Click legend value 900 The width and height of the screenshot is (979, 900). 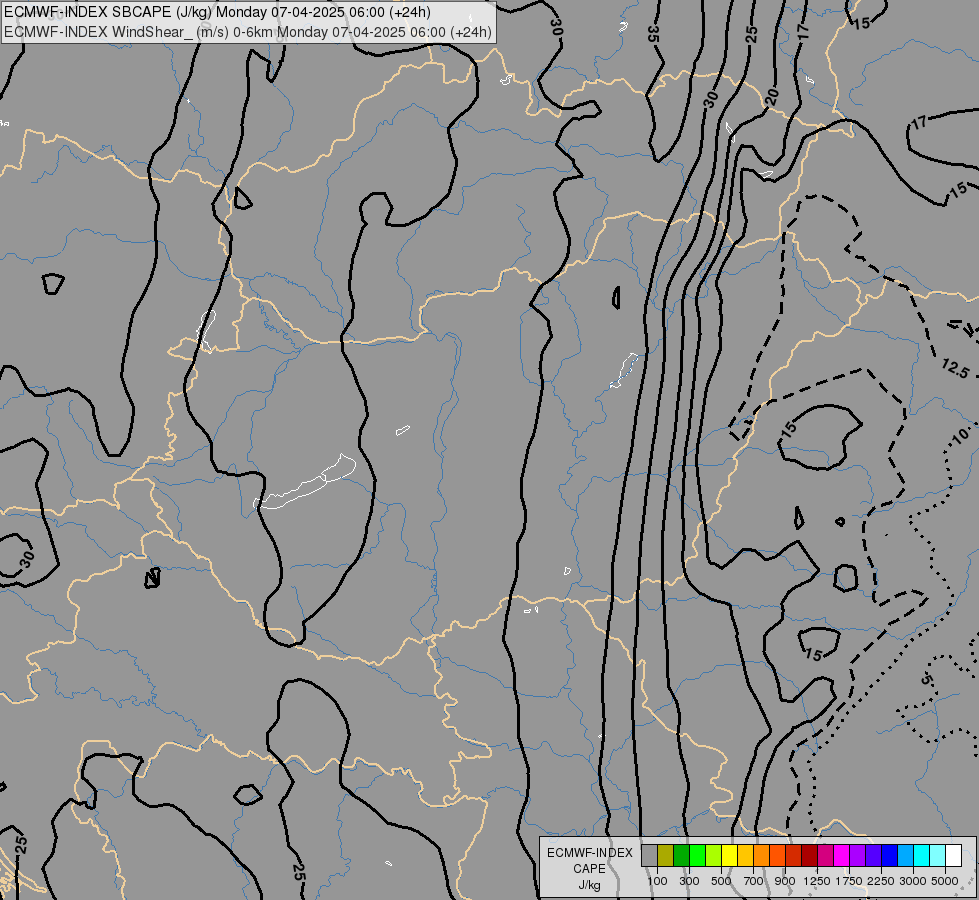785,881
